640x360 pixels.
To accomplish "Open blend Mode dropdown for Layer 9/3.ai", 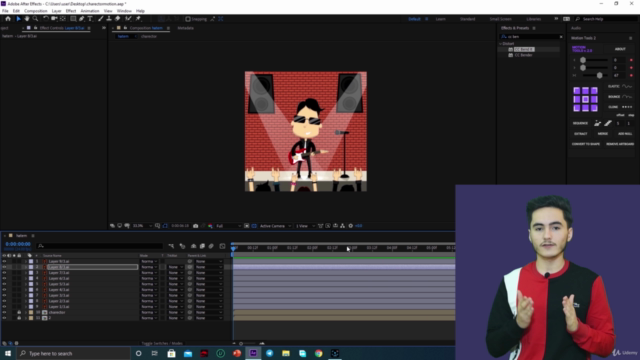I will pyautogui.click(x=149, y=261).
